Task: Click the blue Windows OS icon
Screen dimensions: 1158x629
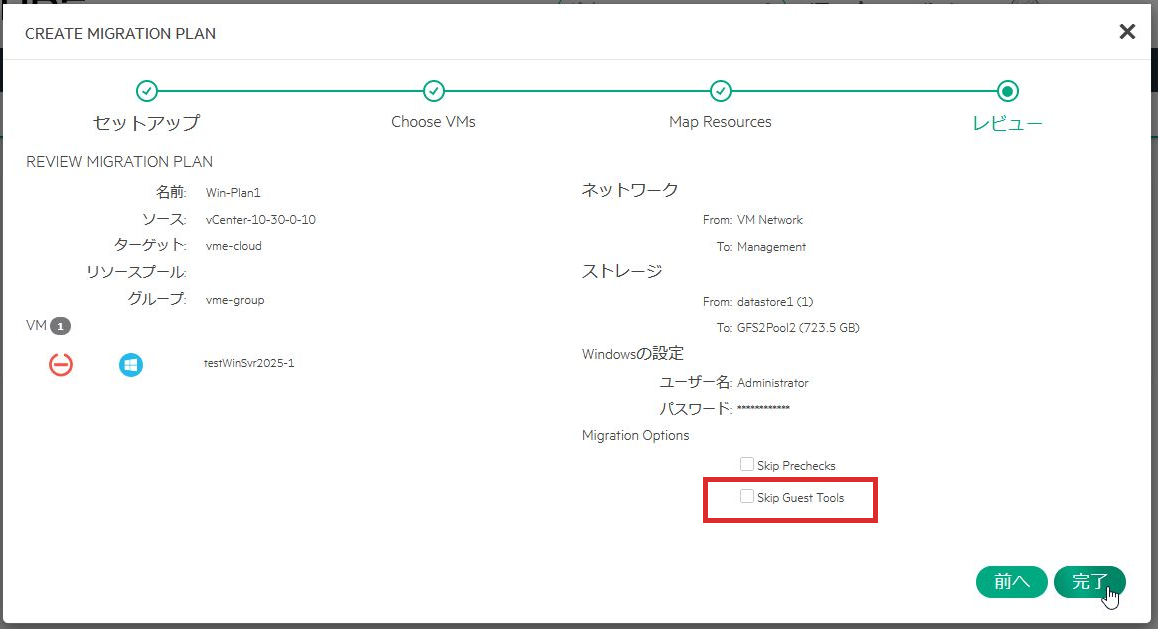Action: click(130, 365)
